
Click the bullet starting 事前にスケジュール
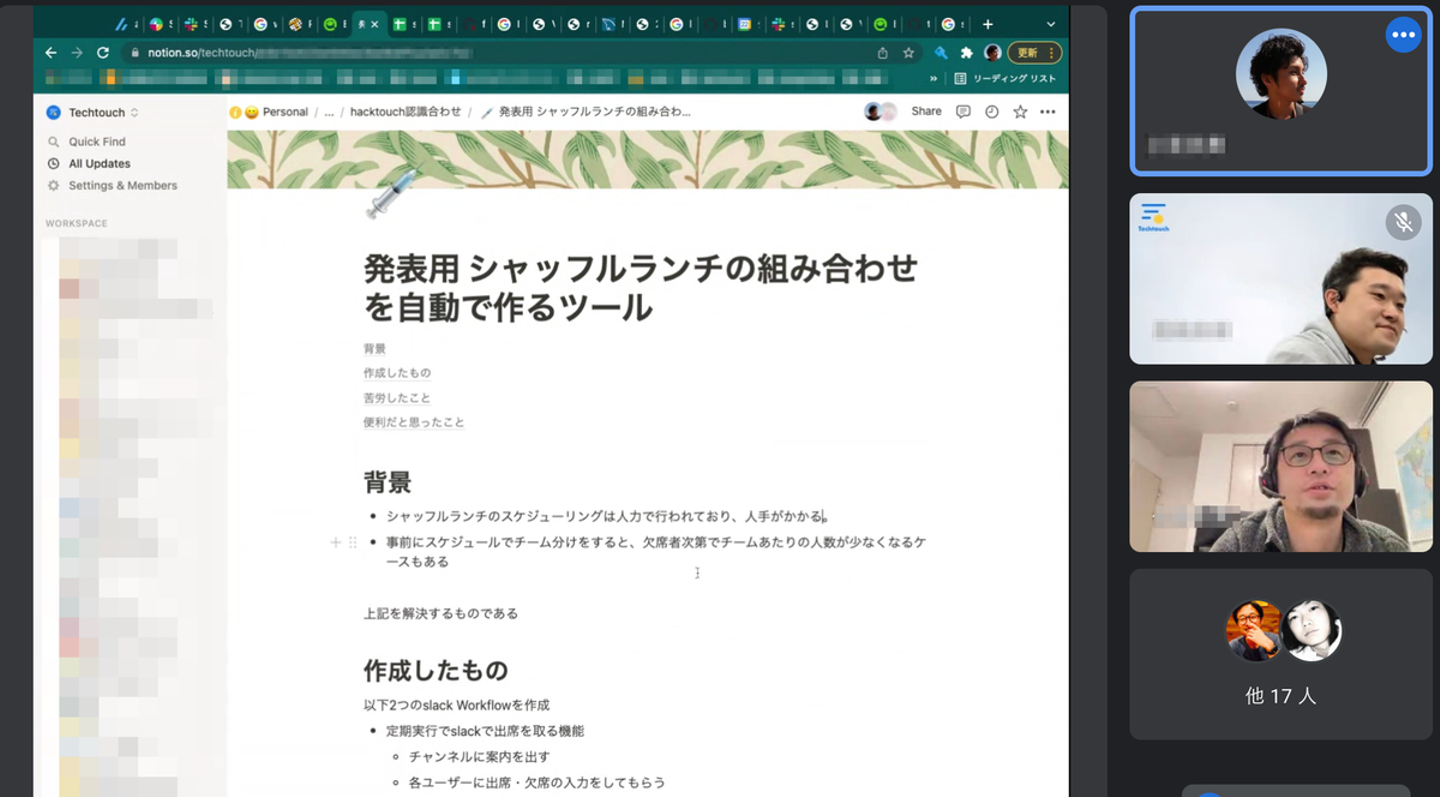coord(656,552)
